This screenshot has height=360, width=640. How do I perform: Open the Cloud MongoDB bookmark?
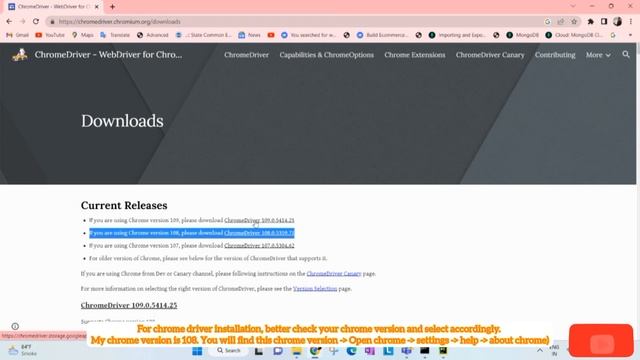574,35
